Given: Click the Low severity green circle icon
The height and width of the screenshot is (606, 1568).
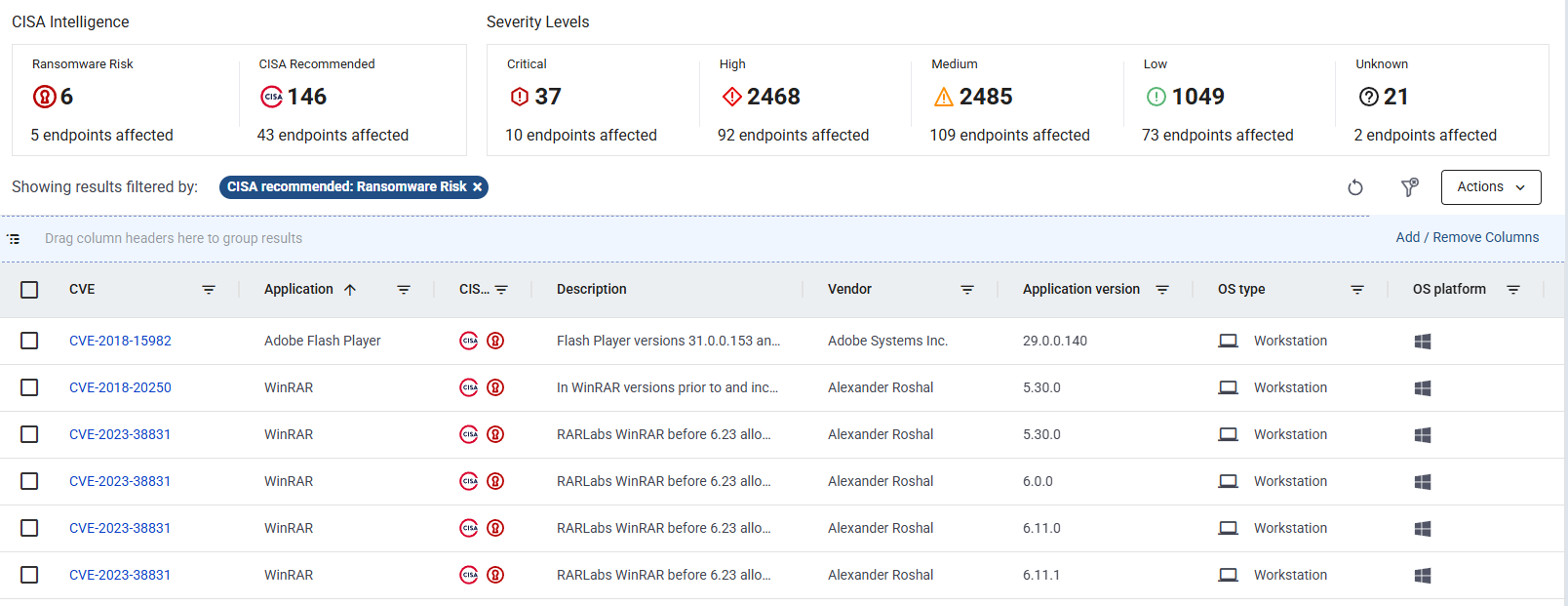Looking at the screenshot, I should [1156, 97].
